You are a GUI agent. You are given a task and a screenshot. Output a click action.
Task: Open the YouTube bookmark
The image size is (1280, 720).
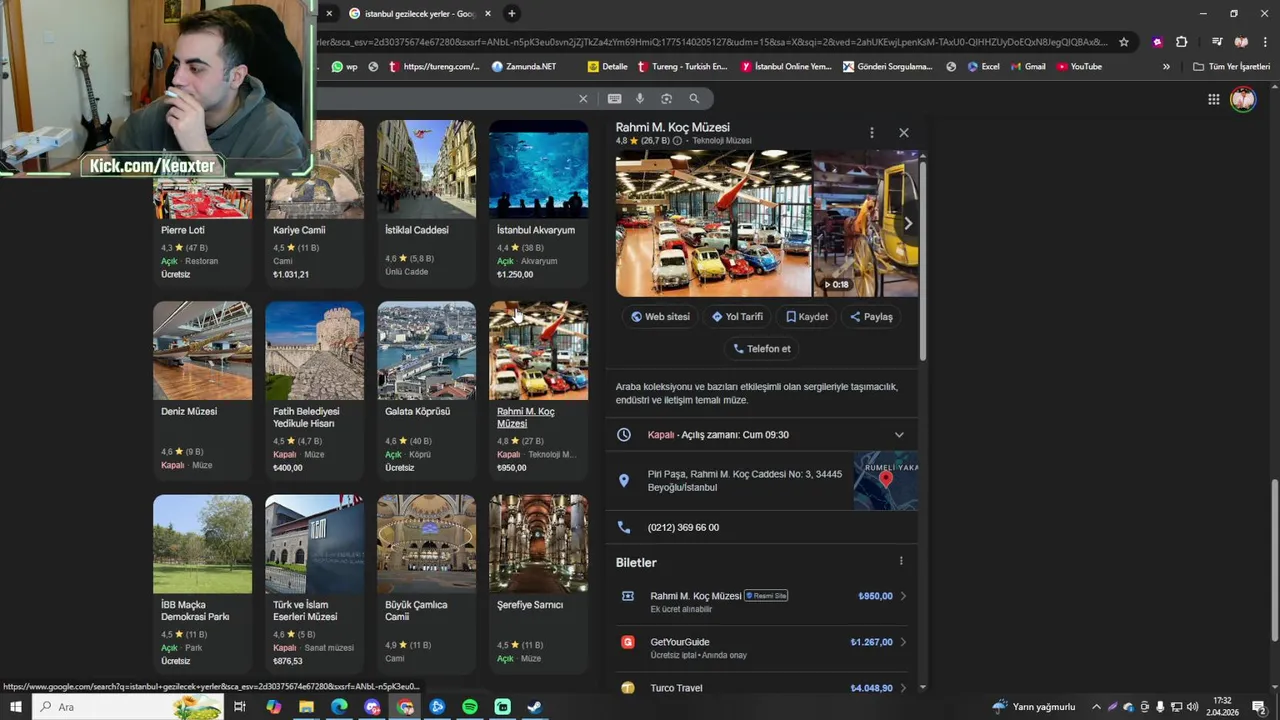coord(1079,67)
